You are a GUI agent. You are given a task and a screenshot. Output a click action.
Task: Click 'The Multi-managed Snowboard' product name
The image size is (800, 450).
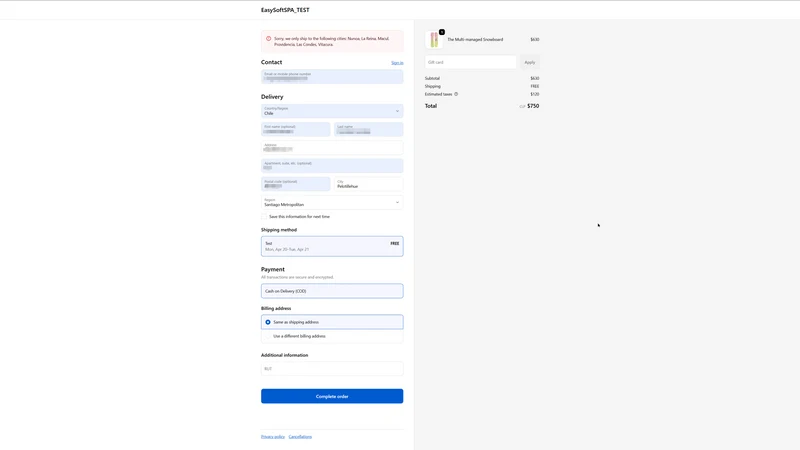pyautogui.click(x=475, y=39)
